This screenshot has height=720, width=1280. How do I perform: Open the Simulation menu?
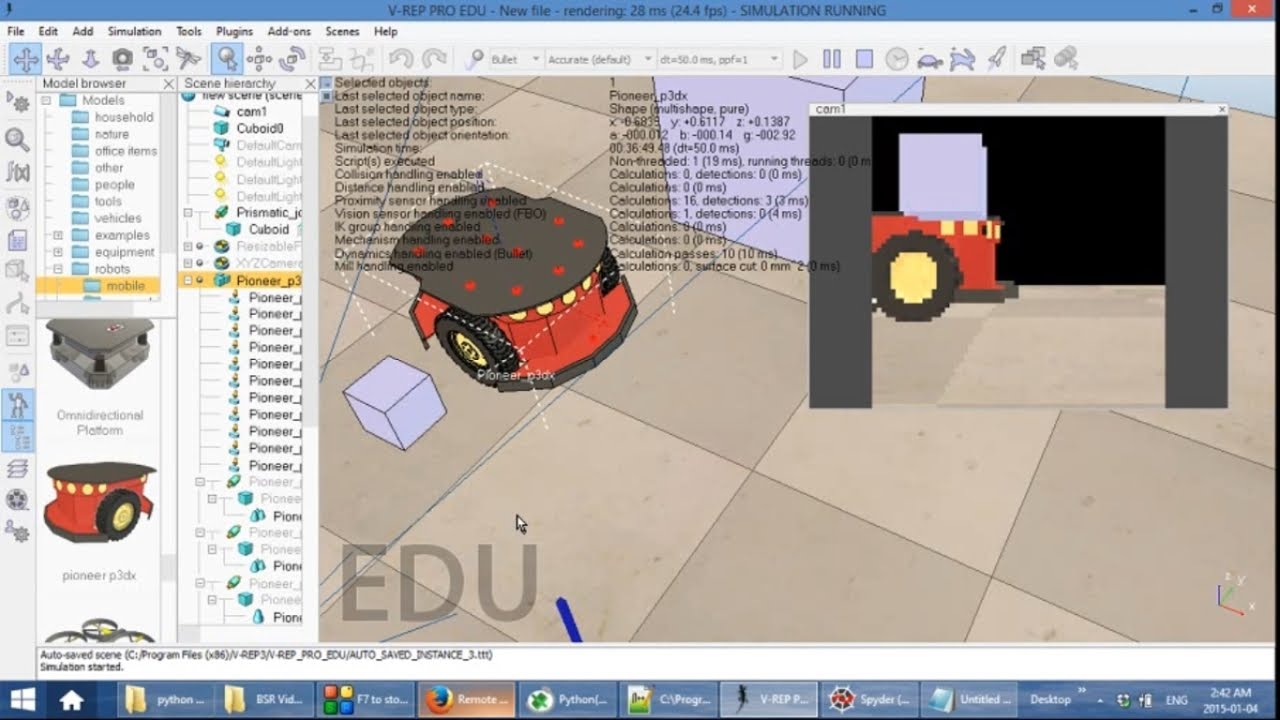(x=134, y=31)
